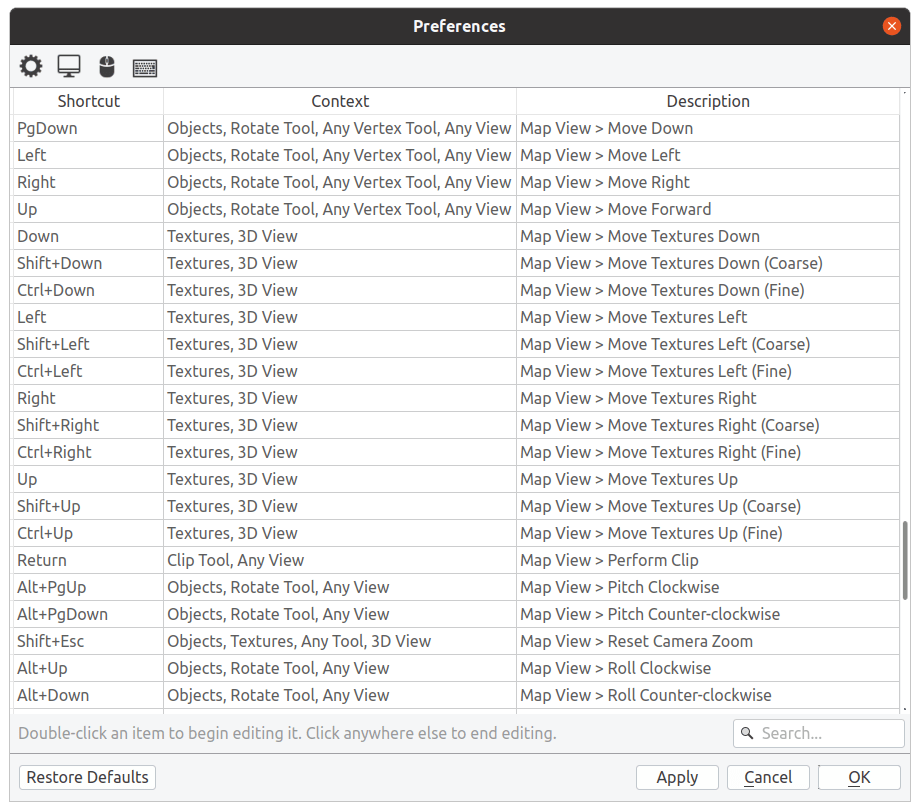The height and width of the screenshot is (811, 920).
Task: Select Move Textures Down (Coarse) row
Action: 671,263
